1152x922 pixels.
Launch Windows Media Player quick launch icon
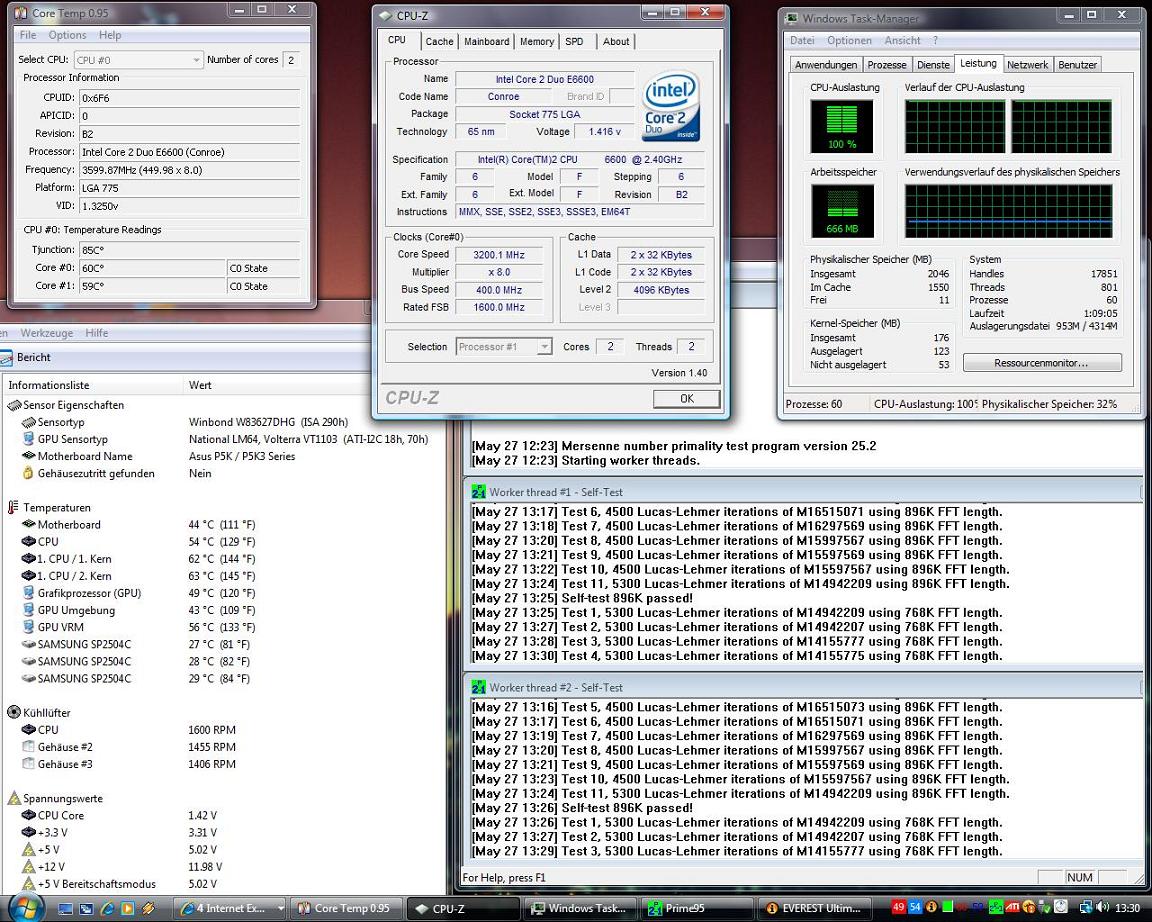click(x=127, y=909)
